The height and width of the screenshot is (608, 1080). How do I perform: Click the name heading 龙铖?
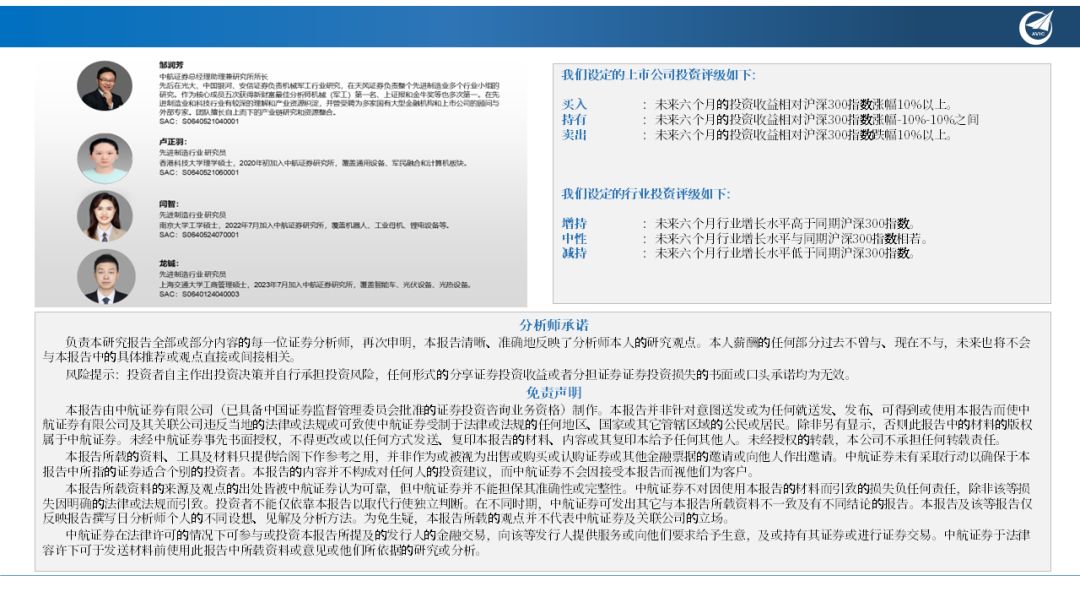tap(169, 263)
